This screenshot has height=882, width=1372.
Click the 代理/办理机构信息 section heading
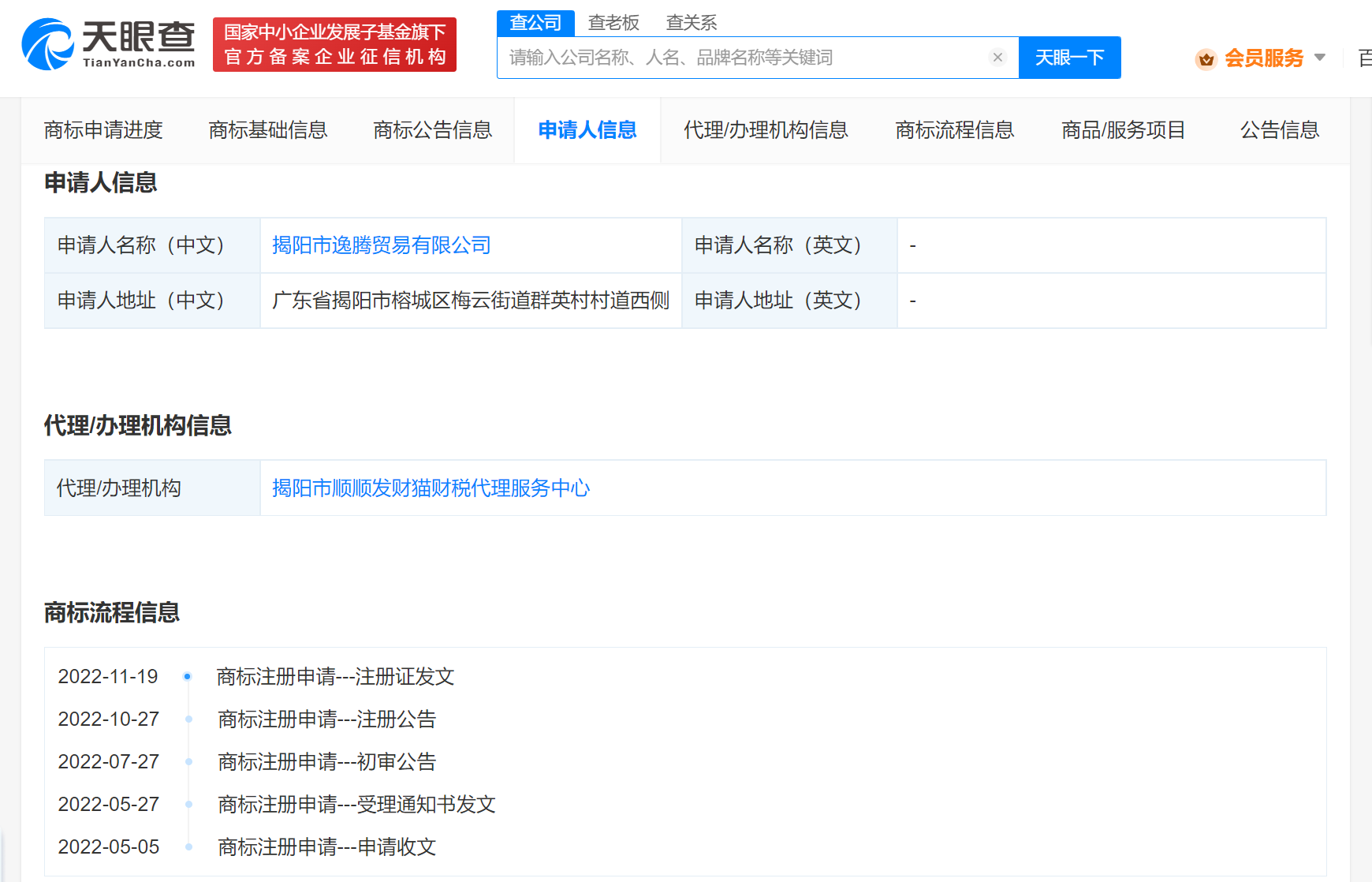point(138,426)
